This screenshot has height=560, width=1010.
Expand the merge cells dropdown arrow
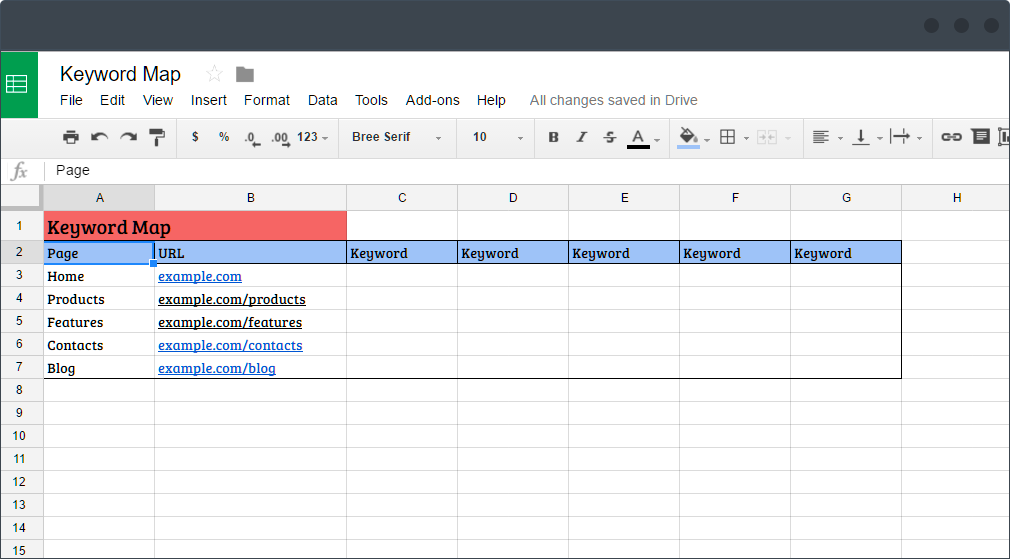787,139
